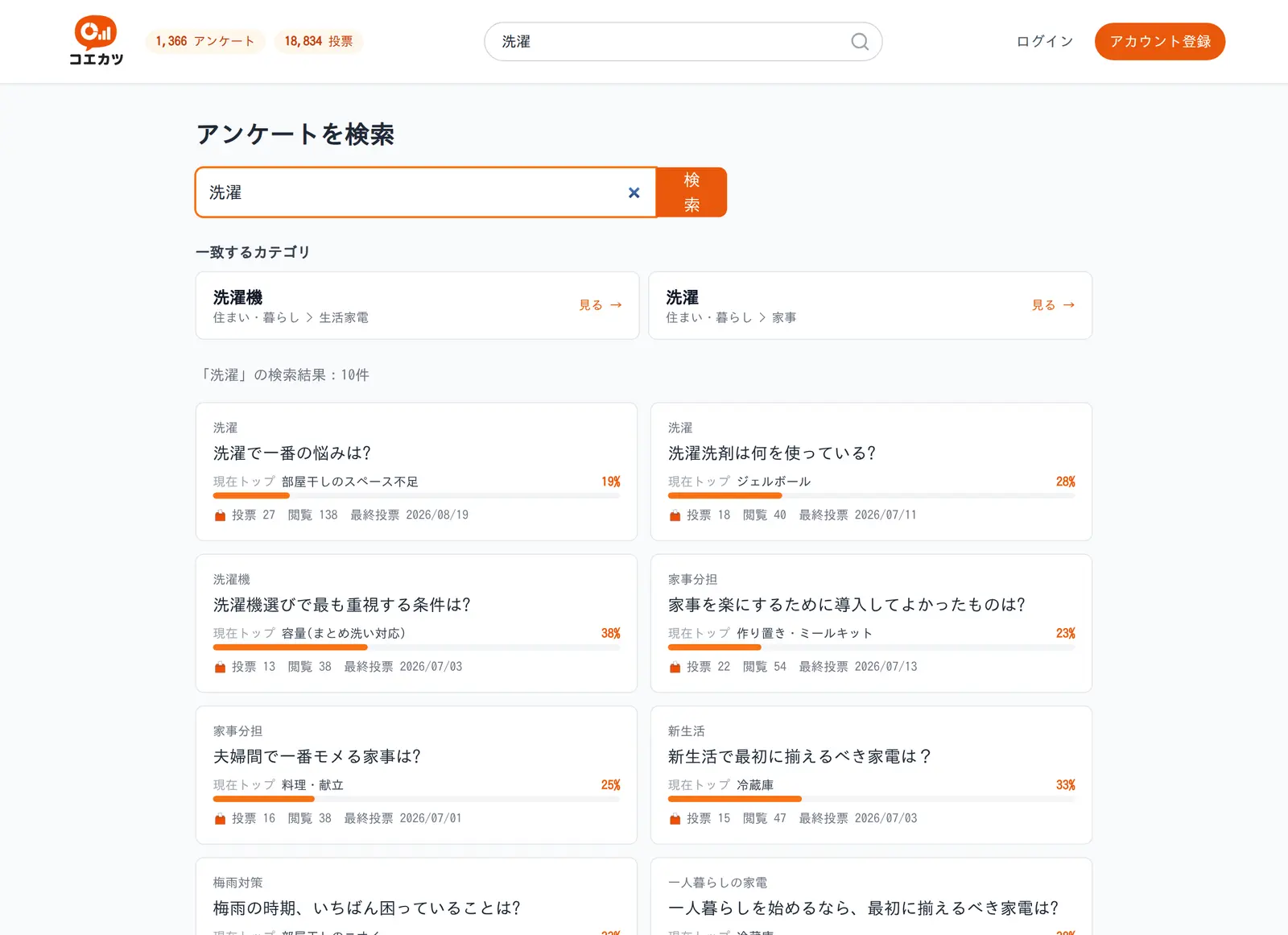The image size is (1288, 935).
Task: Click the 18,834 投票 badge
Action: click(319, 41)
